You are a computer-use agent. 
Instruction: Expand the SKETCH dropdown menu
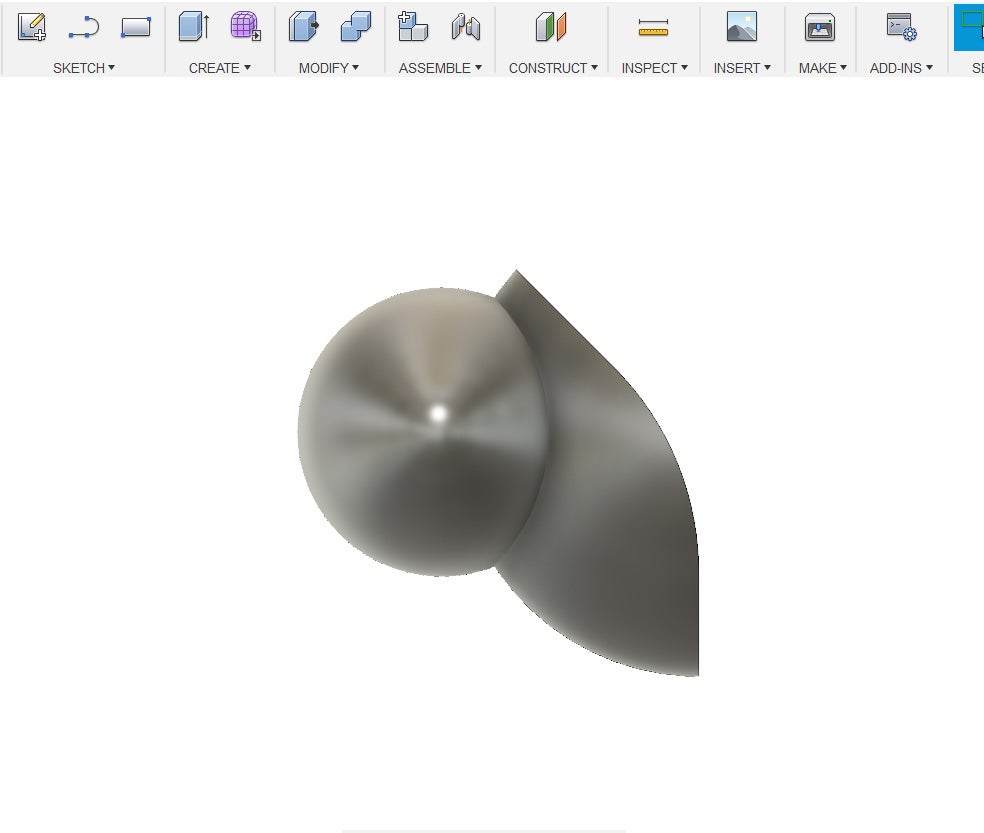[84, 68]
